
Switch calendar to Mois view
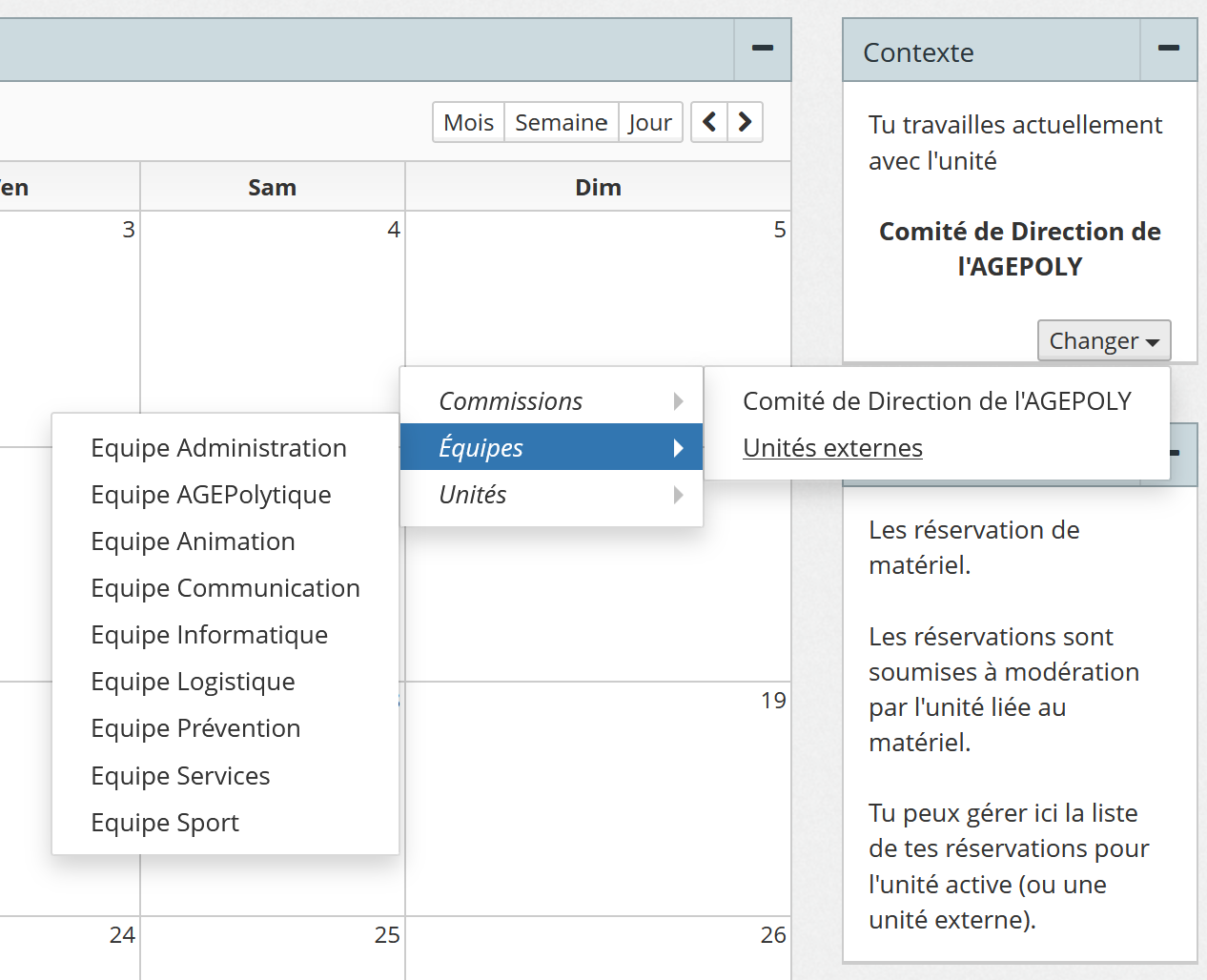(468, 122)
